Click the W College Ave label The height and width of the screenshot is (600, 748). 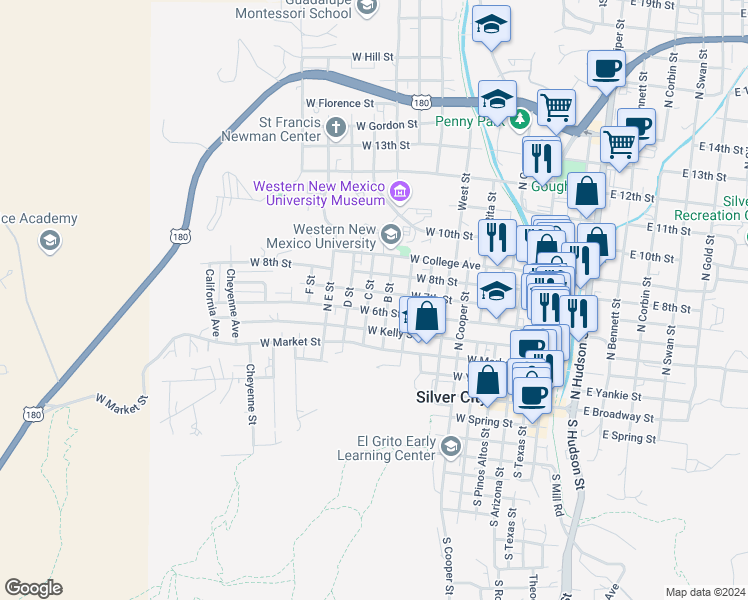[x=445, y=262]
